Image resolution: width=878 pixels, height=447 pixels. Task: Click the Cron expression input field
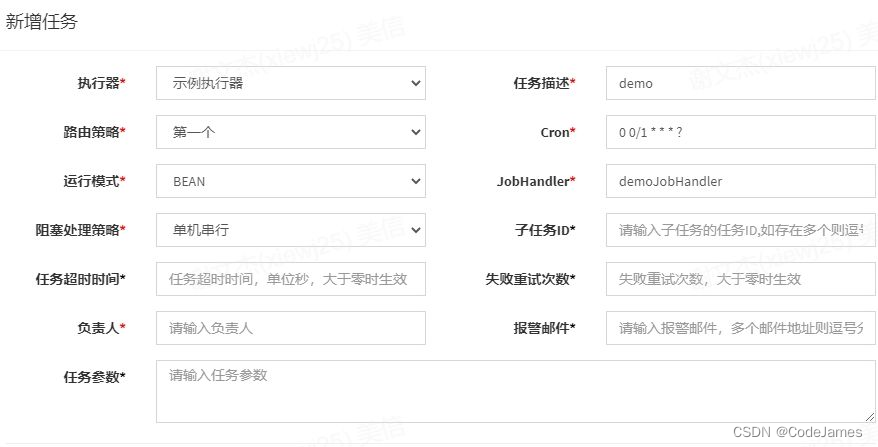coord(741,132)
